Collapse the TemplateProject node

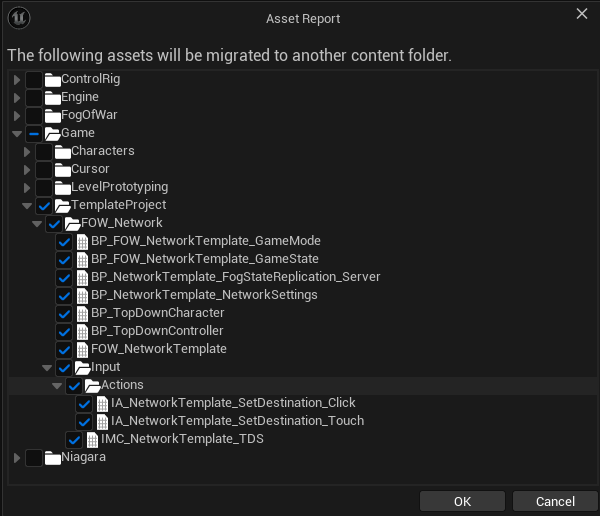point(27,206)
